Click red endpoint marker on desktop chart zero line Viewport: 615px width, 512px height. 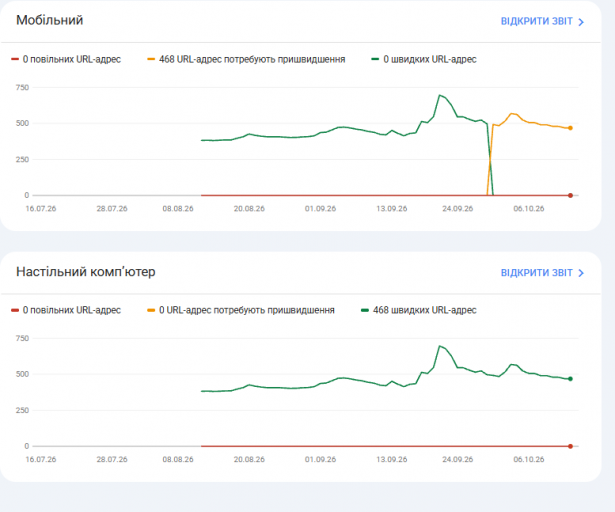pyautogui.click(x=570, y=446)
